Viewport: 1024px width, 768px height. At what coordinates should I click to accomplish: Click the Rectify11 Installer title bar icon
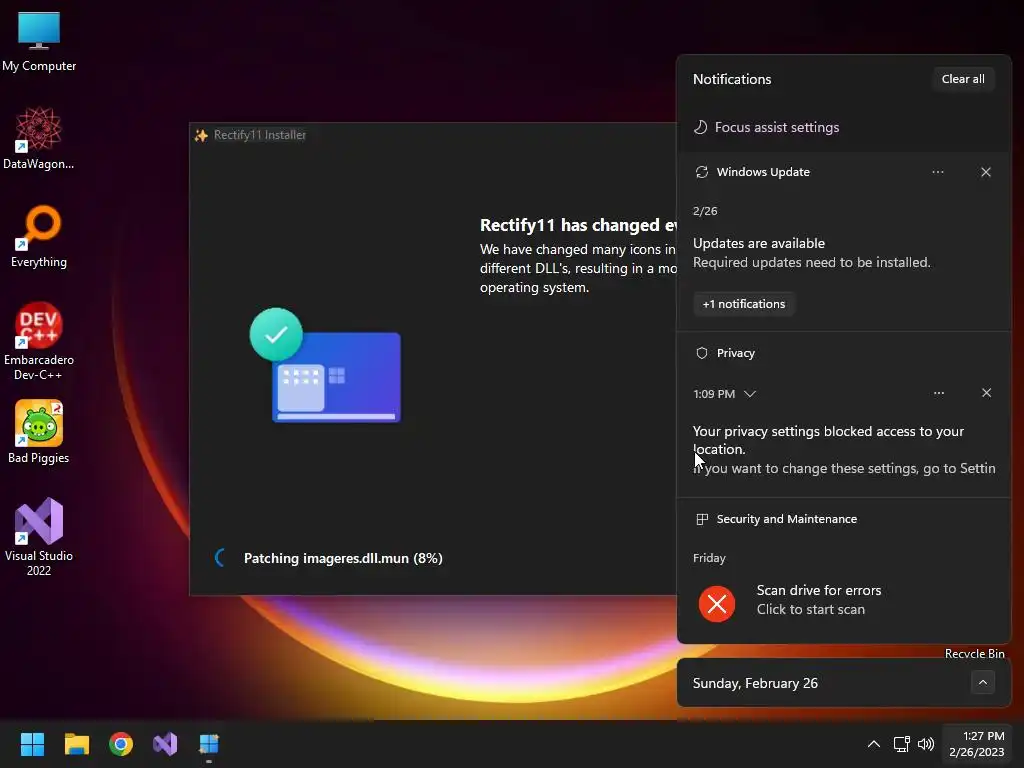coord(201,135)
